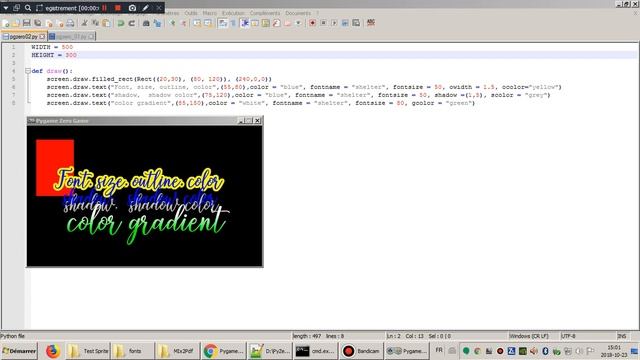The width and height of the screenshot is (640, 360).
Task: Pause the recording with the red pause button
Action: [x=104, y=8]
